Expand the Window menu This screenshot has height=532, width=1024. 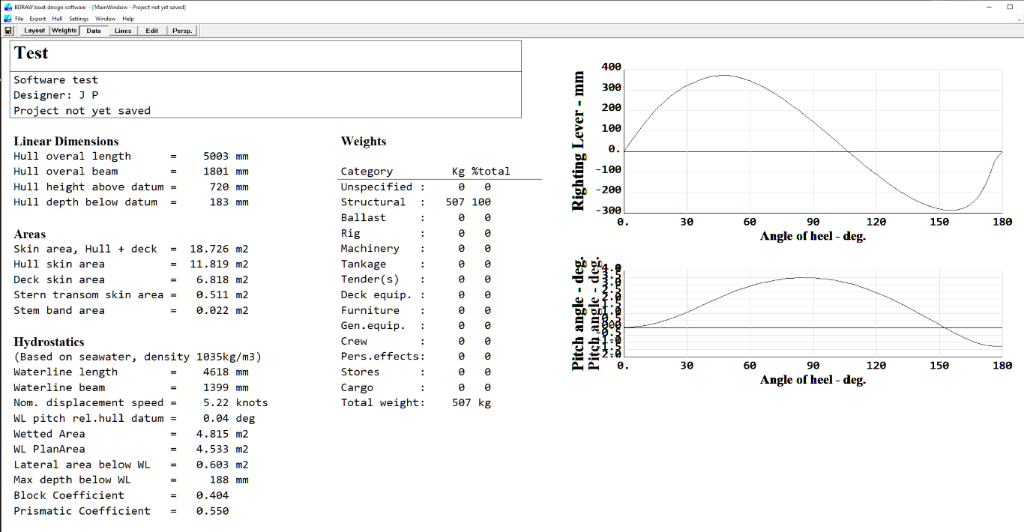pos(105,19)
